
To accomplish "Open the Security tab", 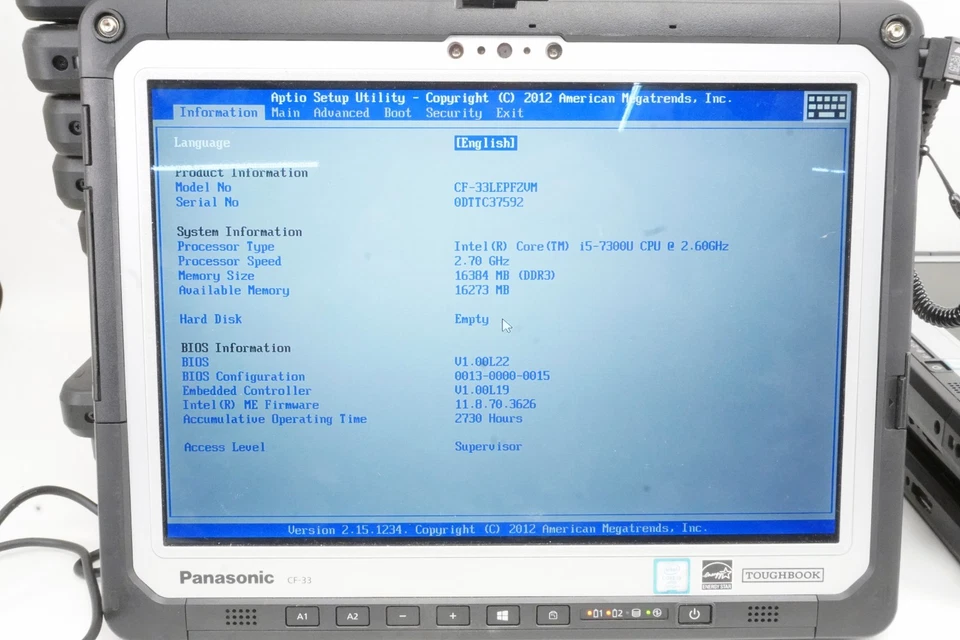I will tap(453, 112).
